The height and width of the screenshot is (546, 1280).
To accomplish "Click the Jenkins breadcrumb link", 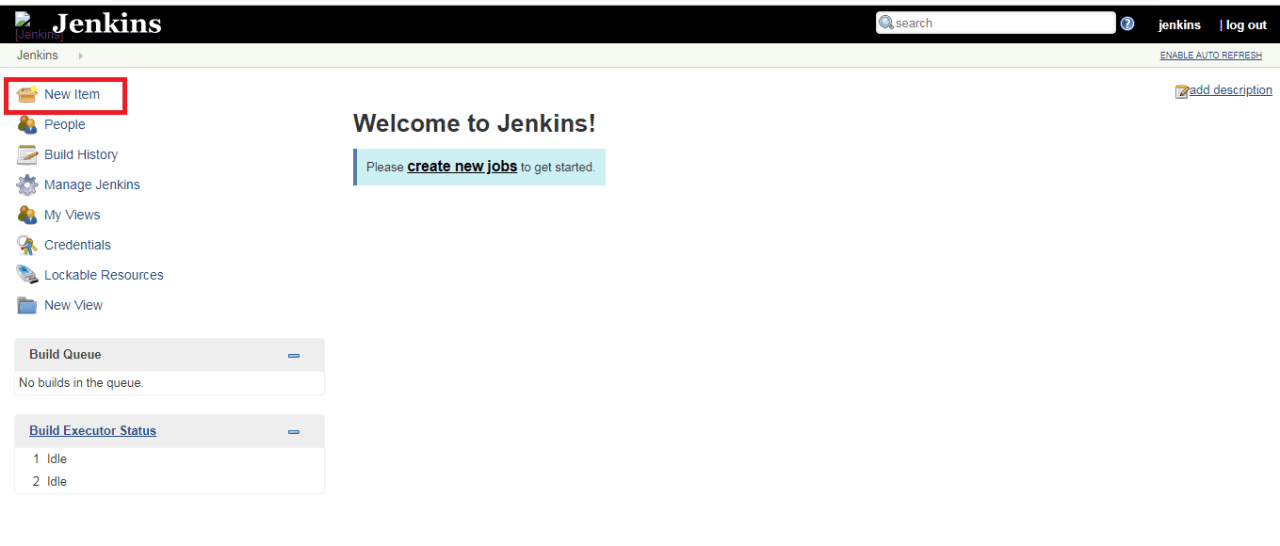I will (37, 55).
